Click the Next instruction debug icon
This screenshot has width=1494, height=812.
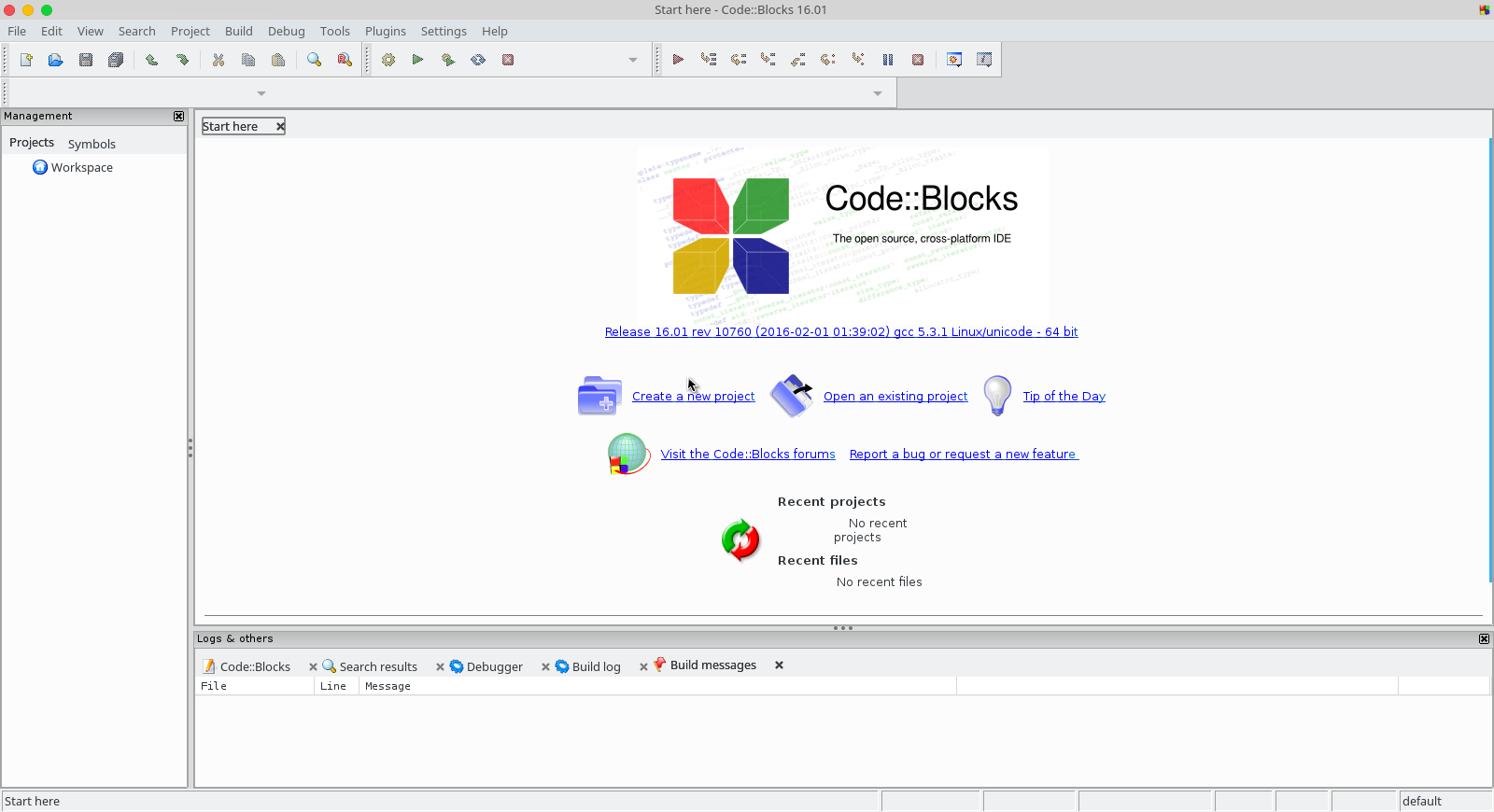828,60
